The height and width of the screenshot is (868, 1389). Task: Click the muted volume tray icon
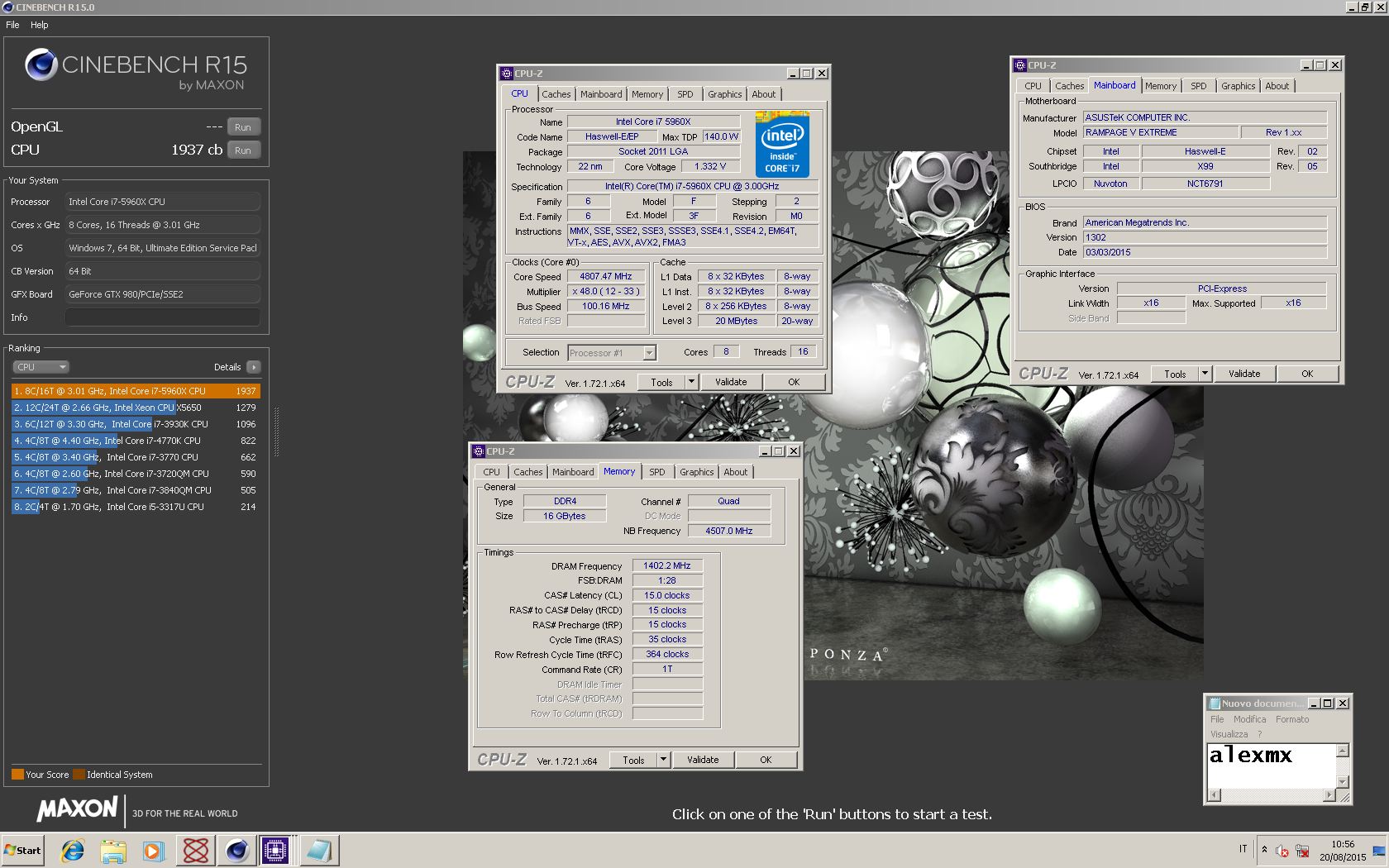coord(1282,851)
